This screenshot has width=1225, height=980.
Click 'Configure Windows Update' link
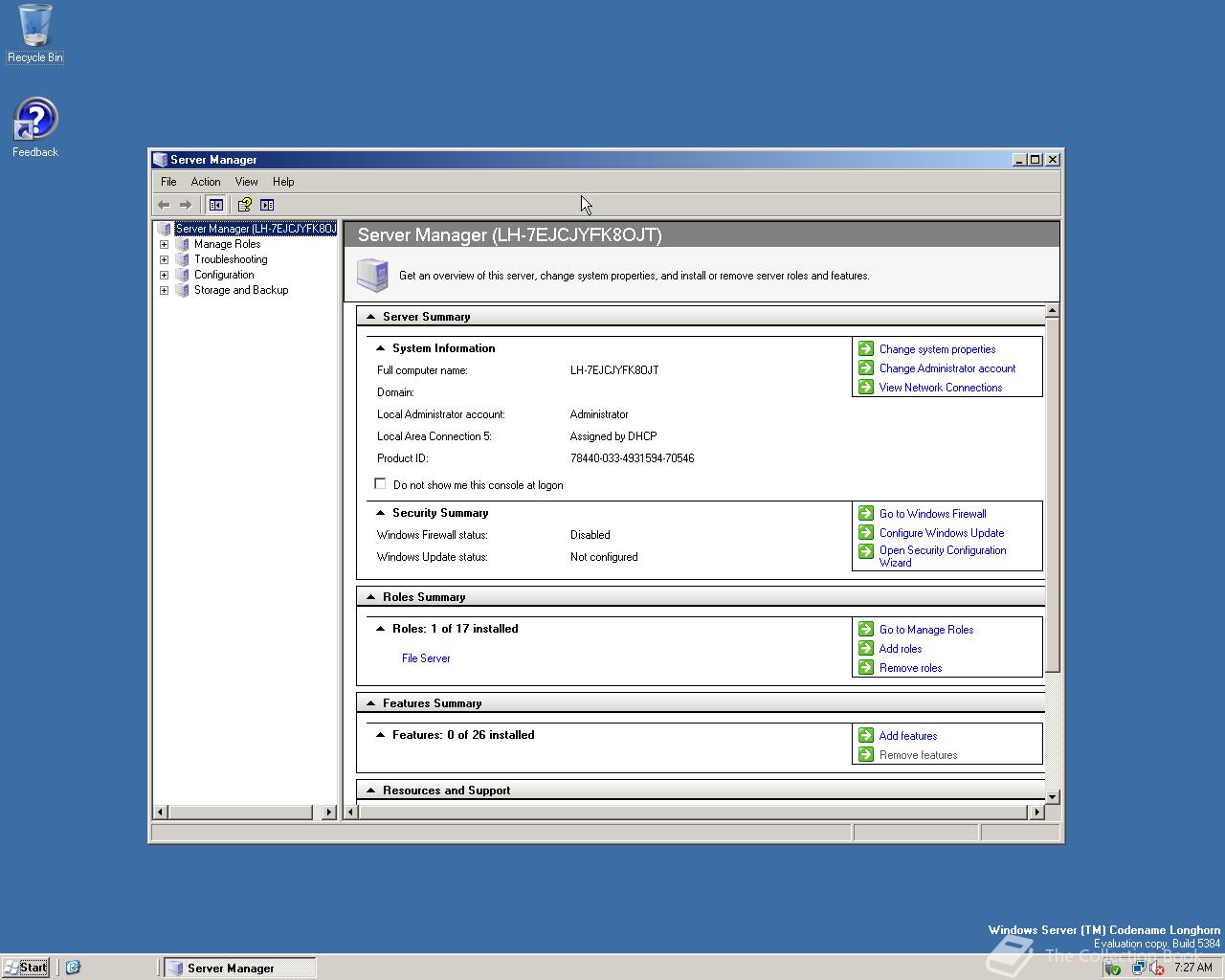(942, 533)
